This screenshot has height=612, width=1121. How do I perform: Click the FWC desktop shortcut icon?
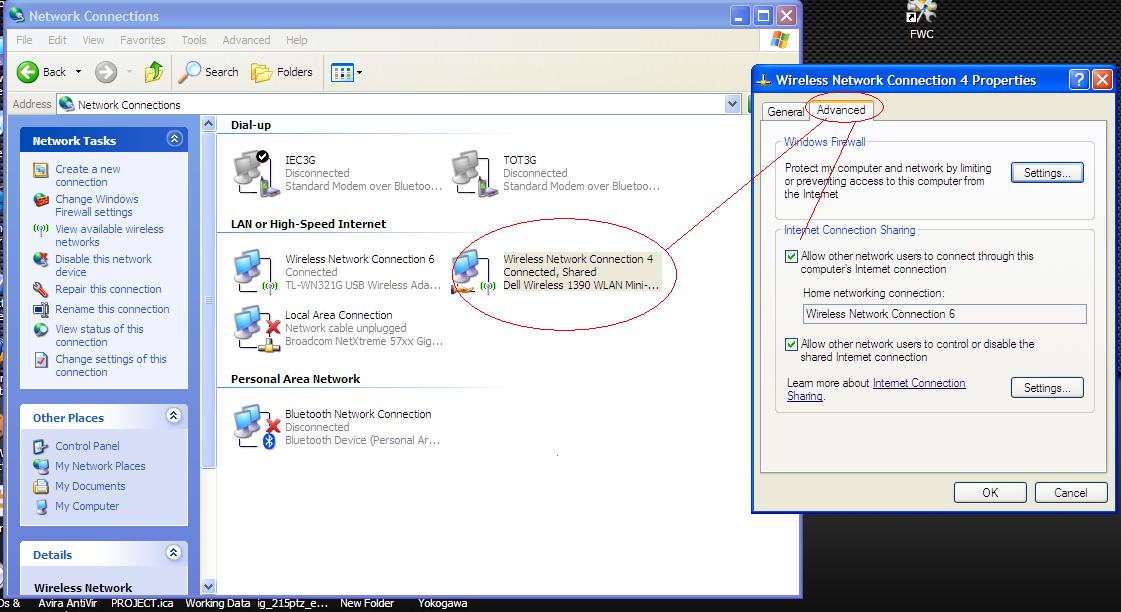[922, 12]
